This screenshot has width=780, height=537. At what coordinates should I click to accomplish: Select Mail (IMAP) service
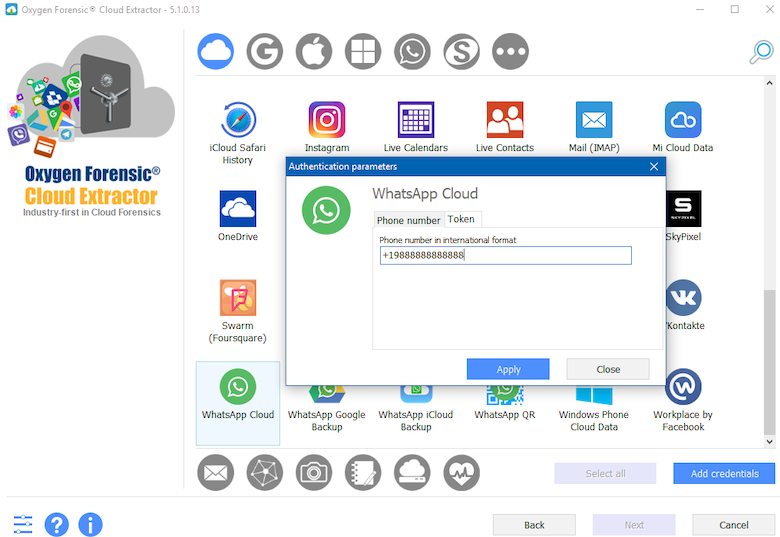594,127
